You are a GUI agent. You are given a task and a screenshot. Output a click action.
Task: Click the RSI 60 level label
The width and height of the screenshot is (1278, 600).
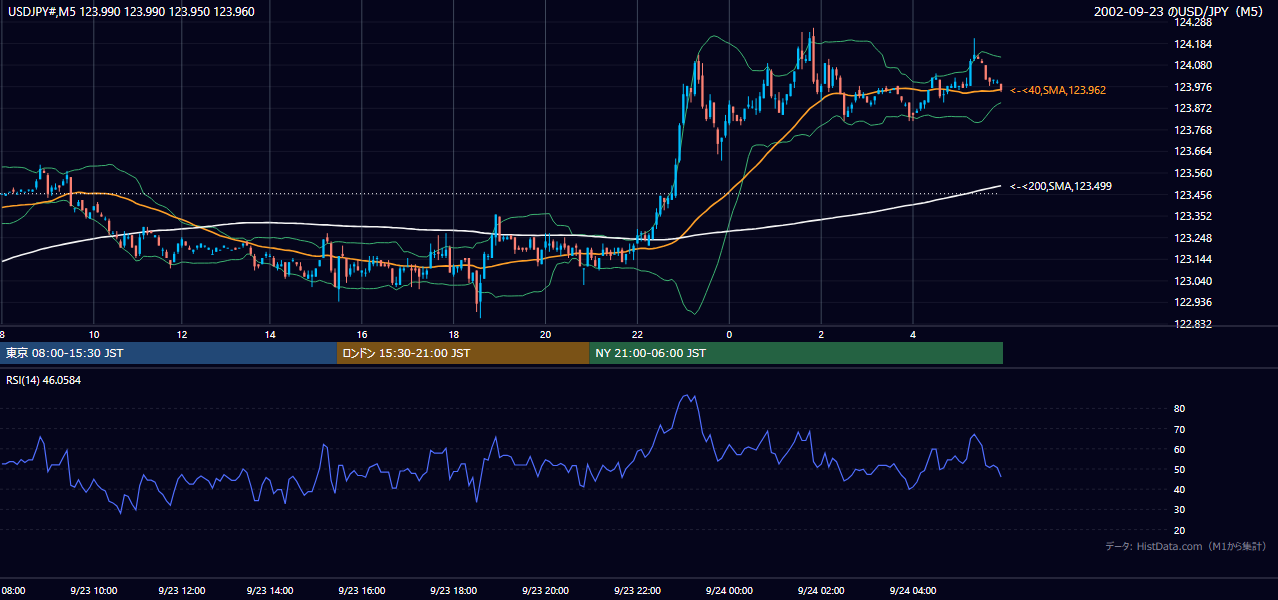pos(1179,449)
